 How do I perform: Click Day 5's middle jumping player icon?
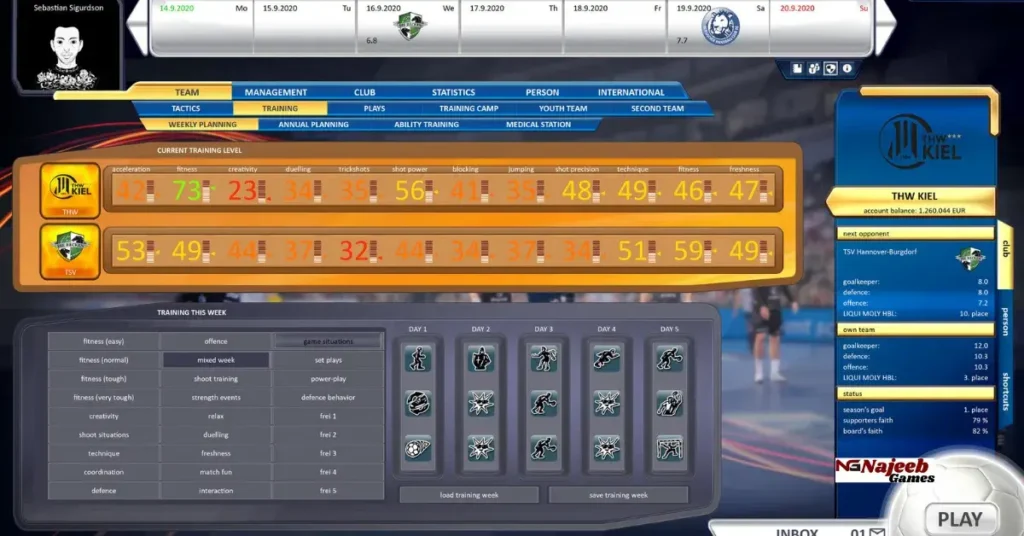click(x=669, y=403)
